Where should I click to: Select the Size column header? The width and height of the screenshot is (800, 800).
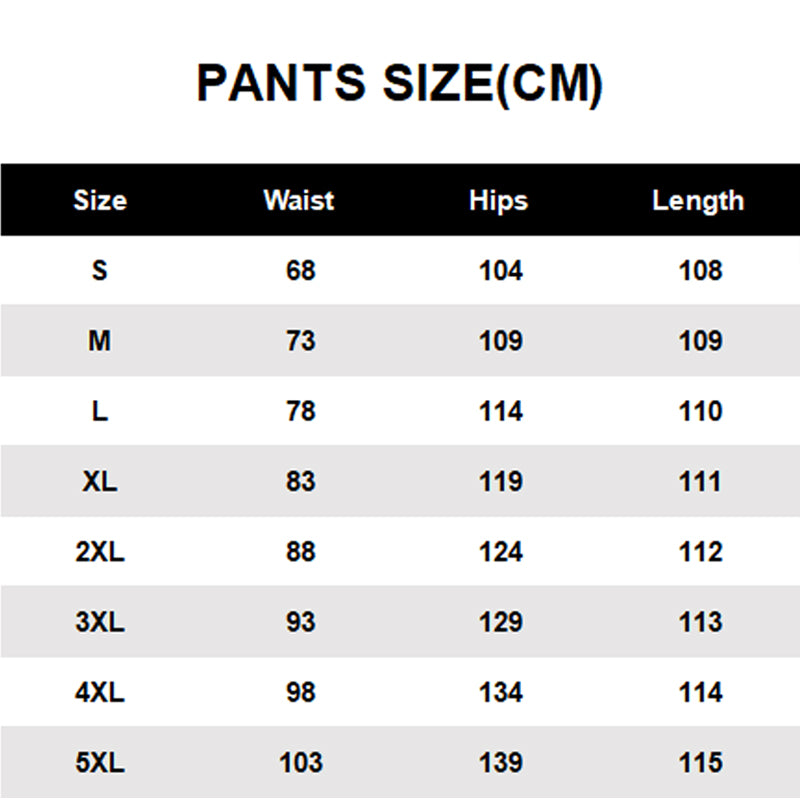[100, 200]
